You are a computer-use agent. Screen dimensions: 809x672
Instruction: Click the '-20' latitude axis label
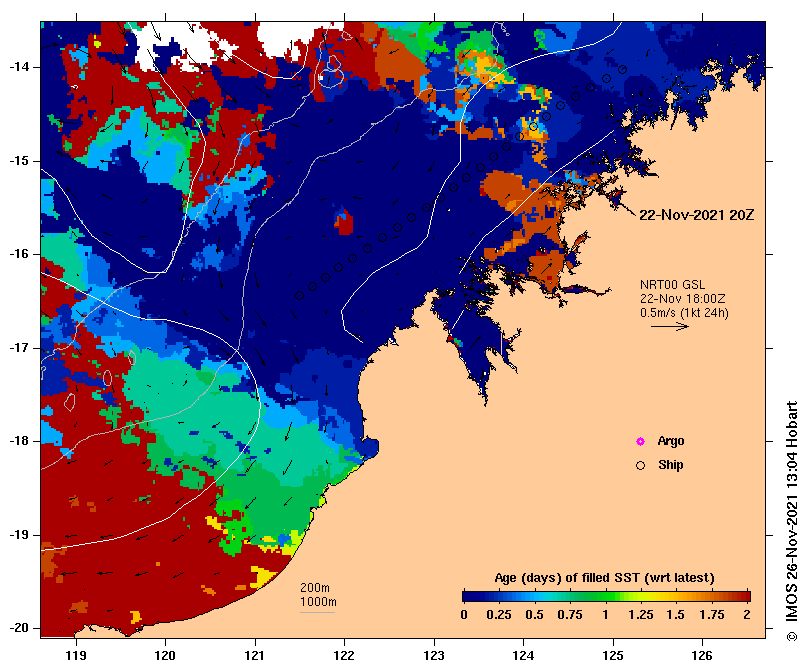[20, 628]
